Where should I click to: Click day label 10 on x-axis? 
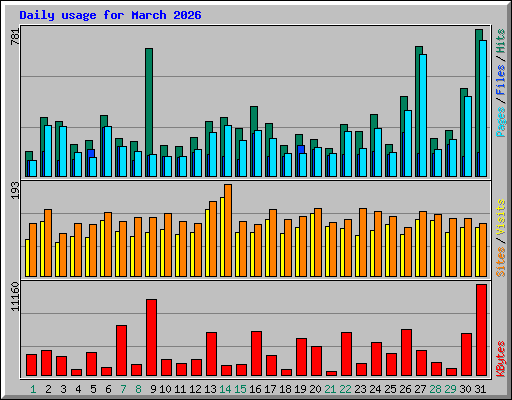pos(165,389)
